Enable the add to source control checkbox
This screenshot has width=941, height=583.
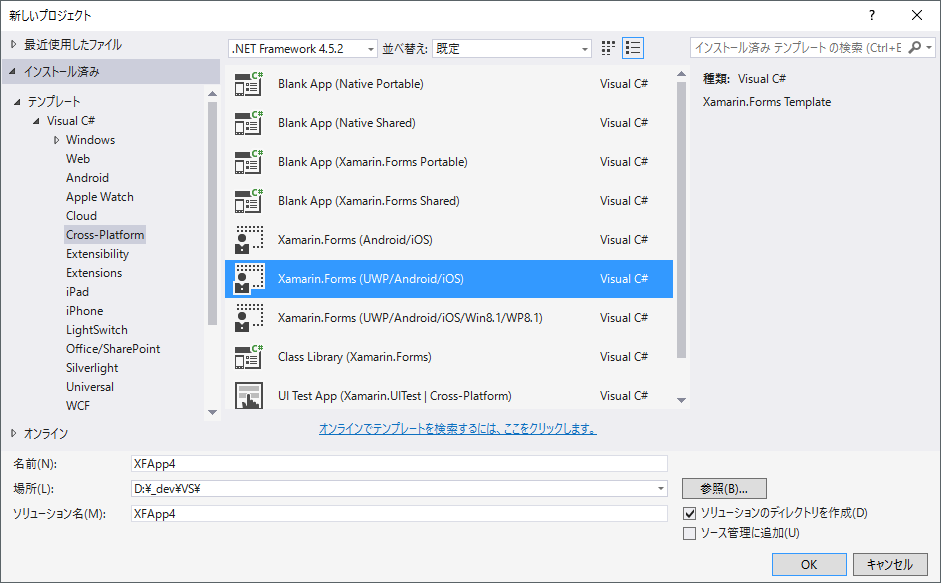pyautogui.click(x=690, y=533)
